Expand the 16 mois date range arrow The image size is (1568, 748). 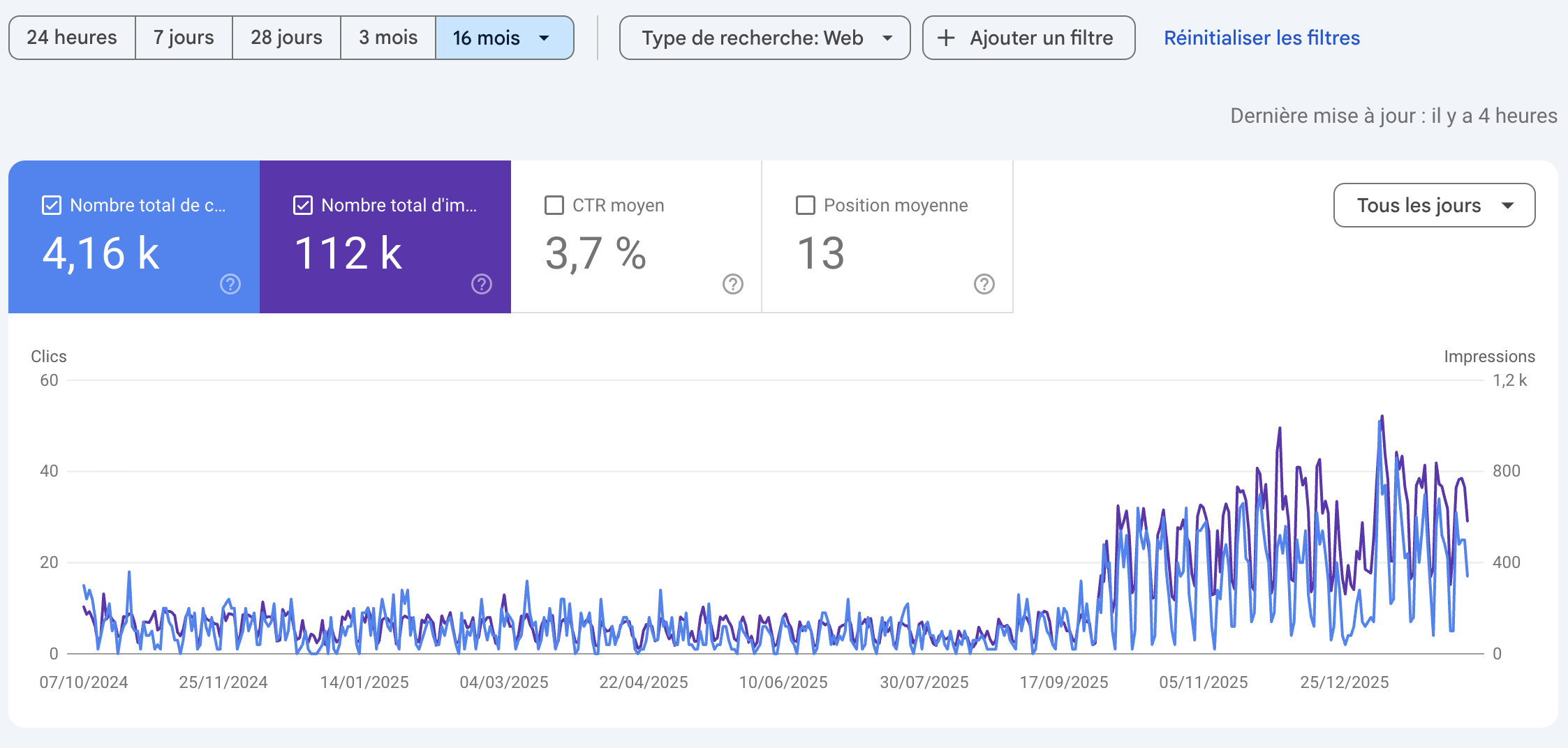coord(545,38)
